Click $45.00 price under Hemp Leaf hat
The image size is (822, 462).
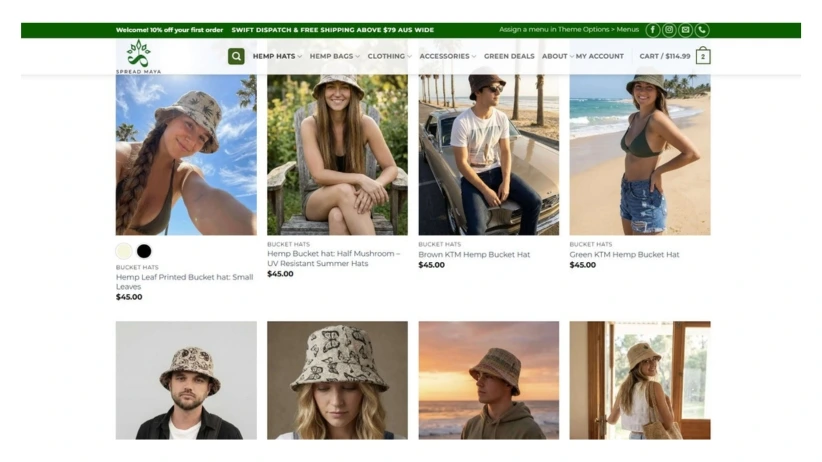[x=129, y=297]
